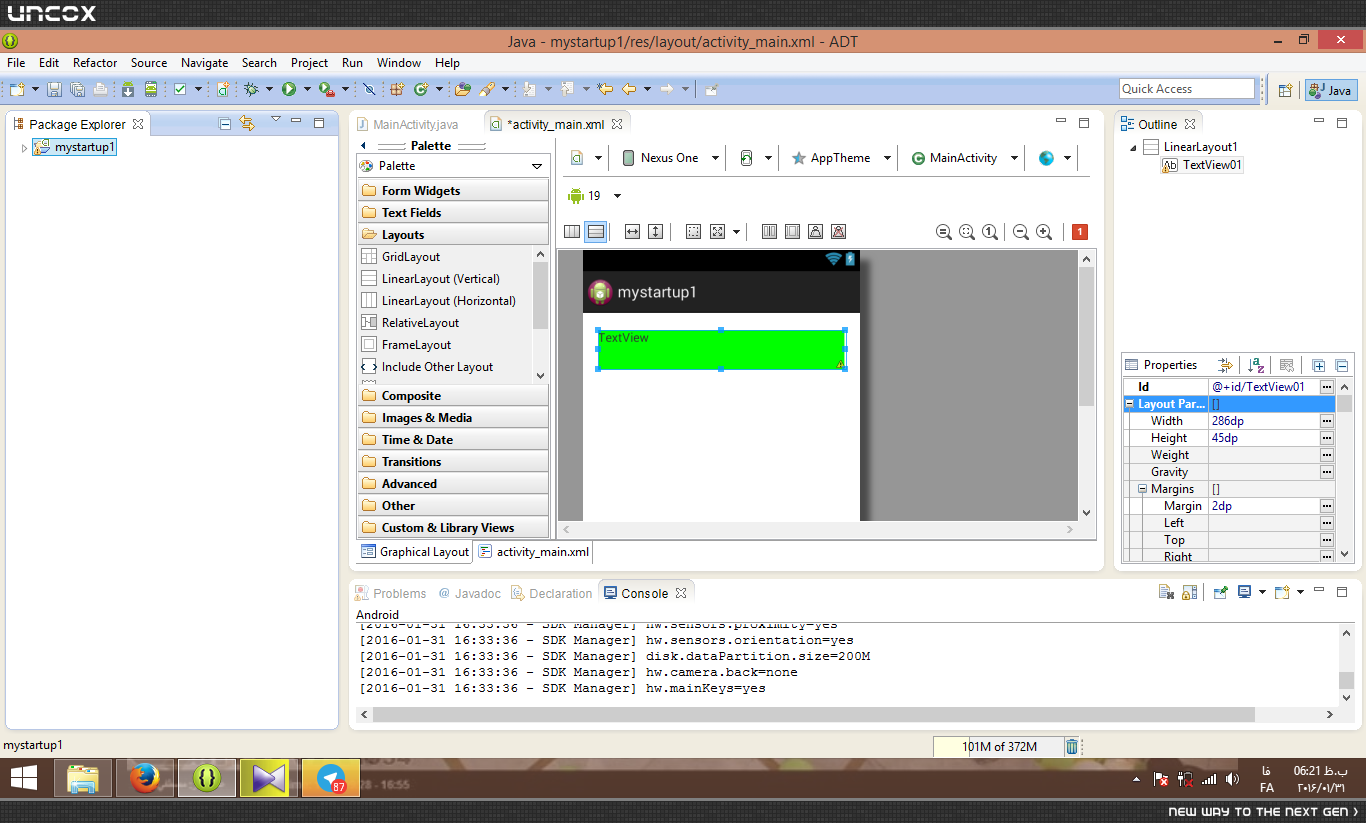Expand the Form Widgets palette category
This screenshot has width=1366, height=823.
pyautogui.click(x=453, y=191)
